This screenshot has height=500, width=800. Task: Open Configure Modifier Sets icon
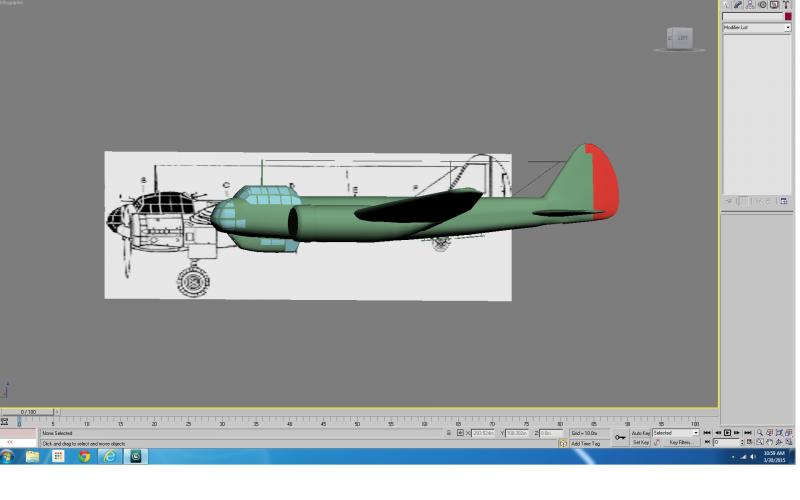784,201
